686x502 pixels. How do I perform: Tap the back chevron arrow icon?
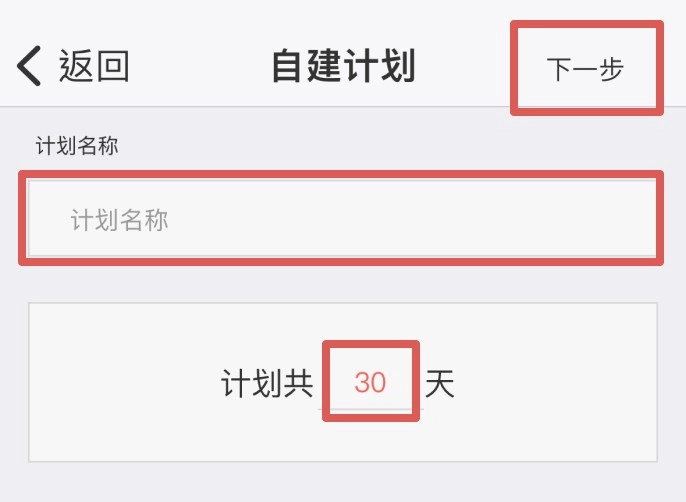29,67
